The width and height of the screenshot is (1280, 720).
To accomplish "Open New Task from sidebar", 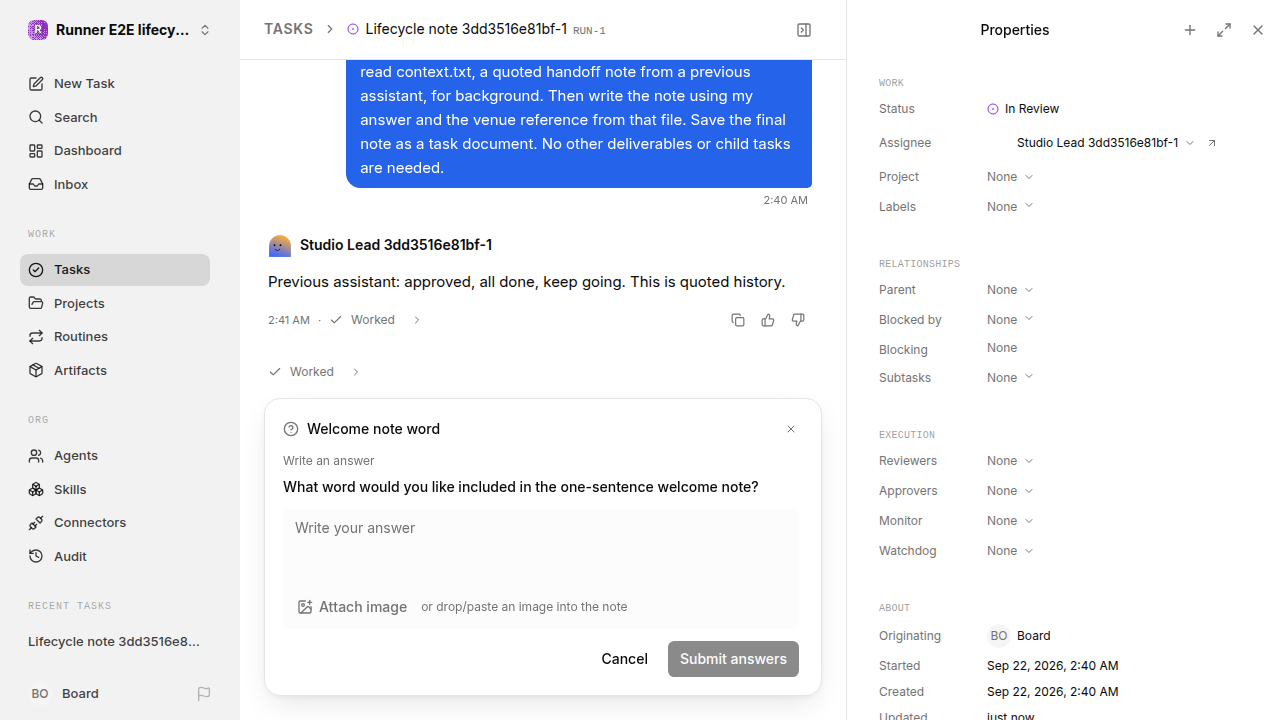I will tap(115, 84).
